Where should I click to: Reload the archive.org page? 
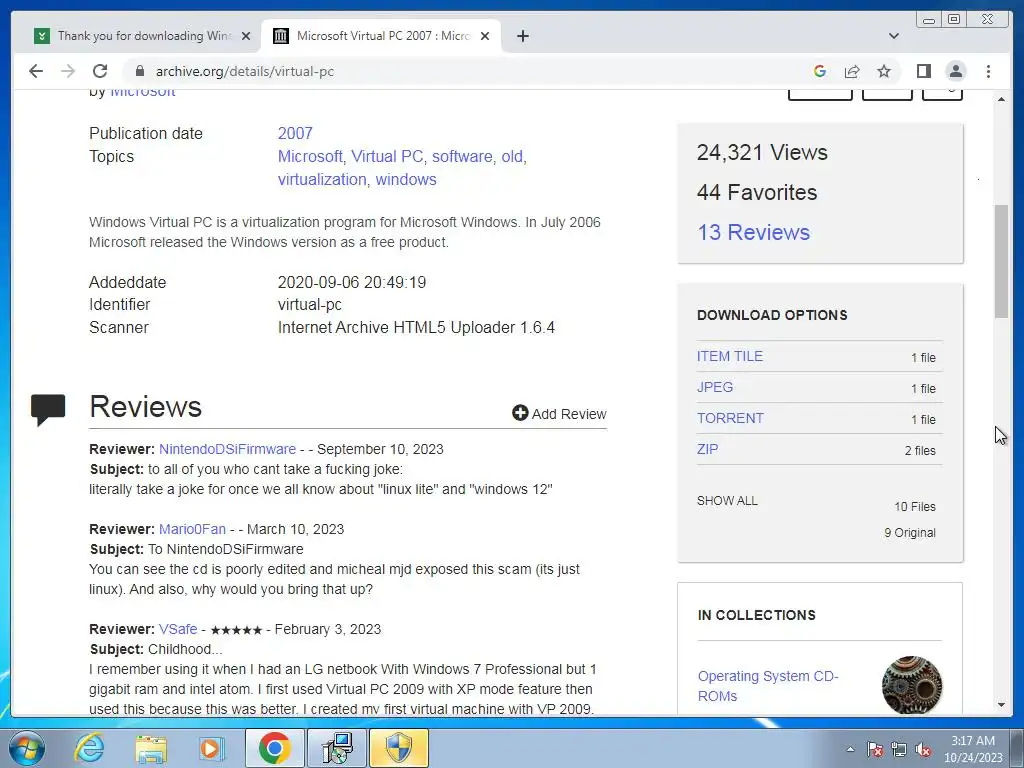pos(100,71)
